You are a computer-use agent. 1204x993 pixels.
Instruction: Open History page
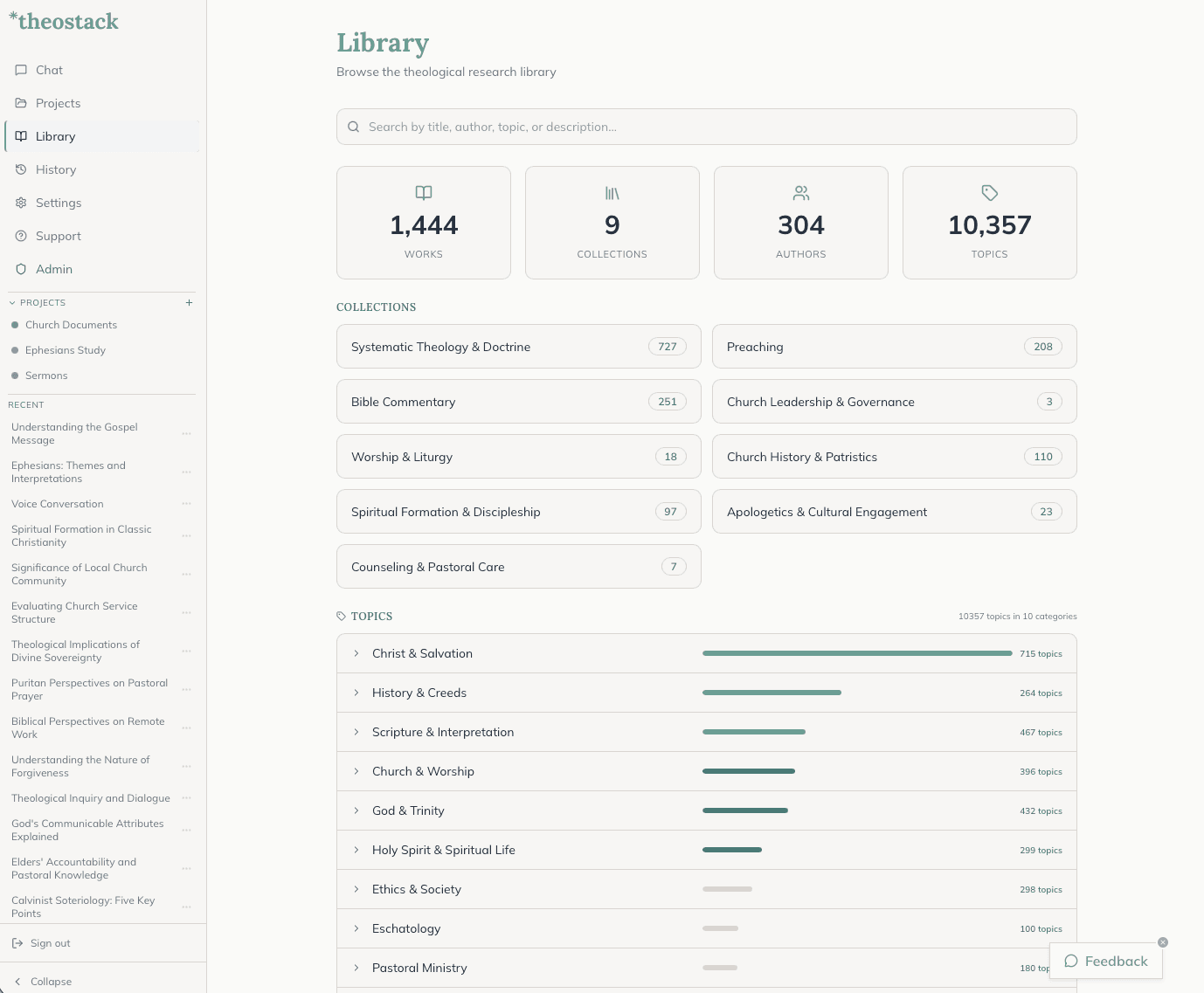[x=102, y=169]
